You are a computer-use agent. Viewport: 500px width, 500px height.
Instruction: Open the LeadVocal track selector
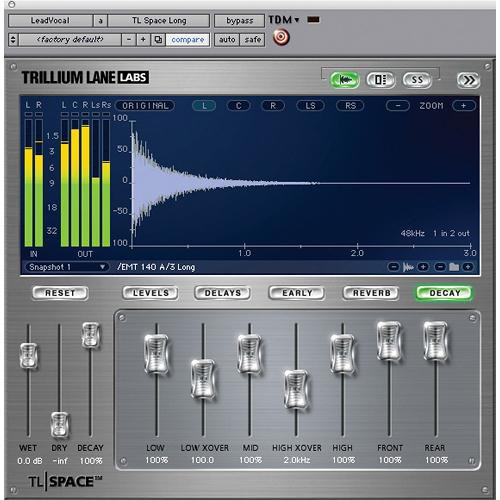[x=50, y=21]
